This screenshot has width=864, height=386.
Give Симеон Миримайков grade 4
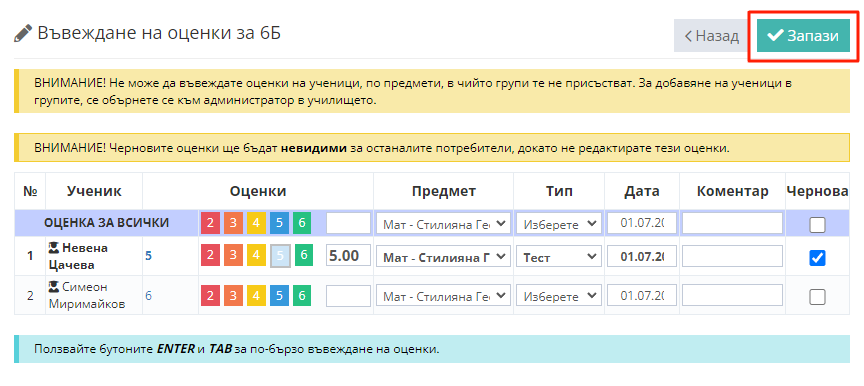(x=256, y=296)
